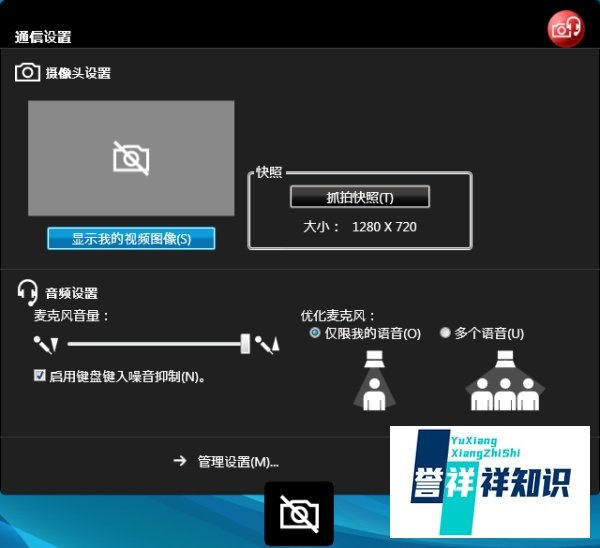Click the snapshot size value 1280 X 720
Viewport: 600px width, 548px height.
[x=384, y=227]
